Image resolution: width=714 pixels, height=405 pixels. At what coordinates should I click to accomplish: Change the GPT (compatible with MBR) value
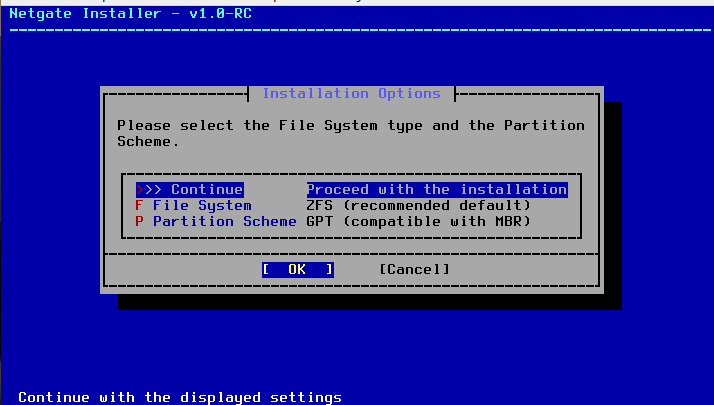418,221
